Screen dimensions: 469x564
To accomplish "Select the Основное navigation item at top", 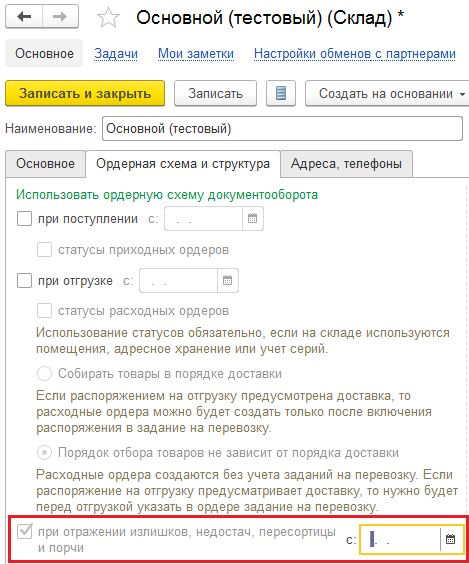I will (x=44, y=53).
